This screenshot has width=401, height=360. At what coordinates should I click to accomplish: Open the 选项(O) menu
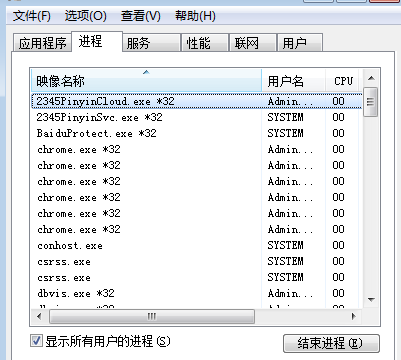click(86, 16)
